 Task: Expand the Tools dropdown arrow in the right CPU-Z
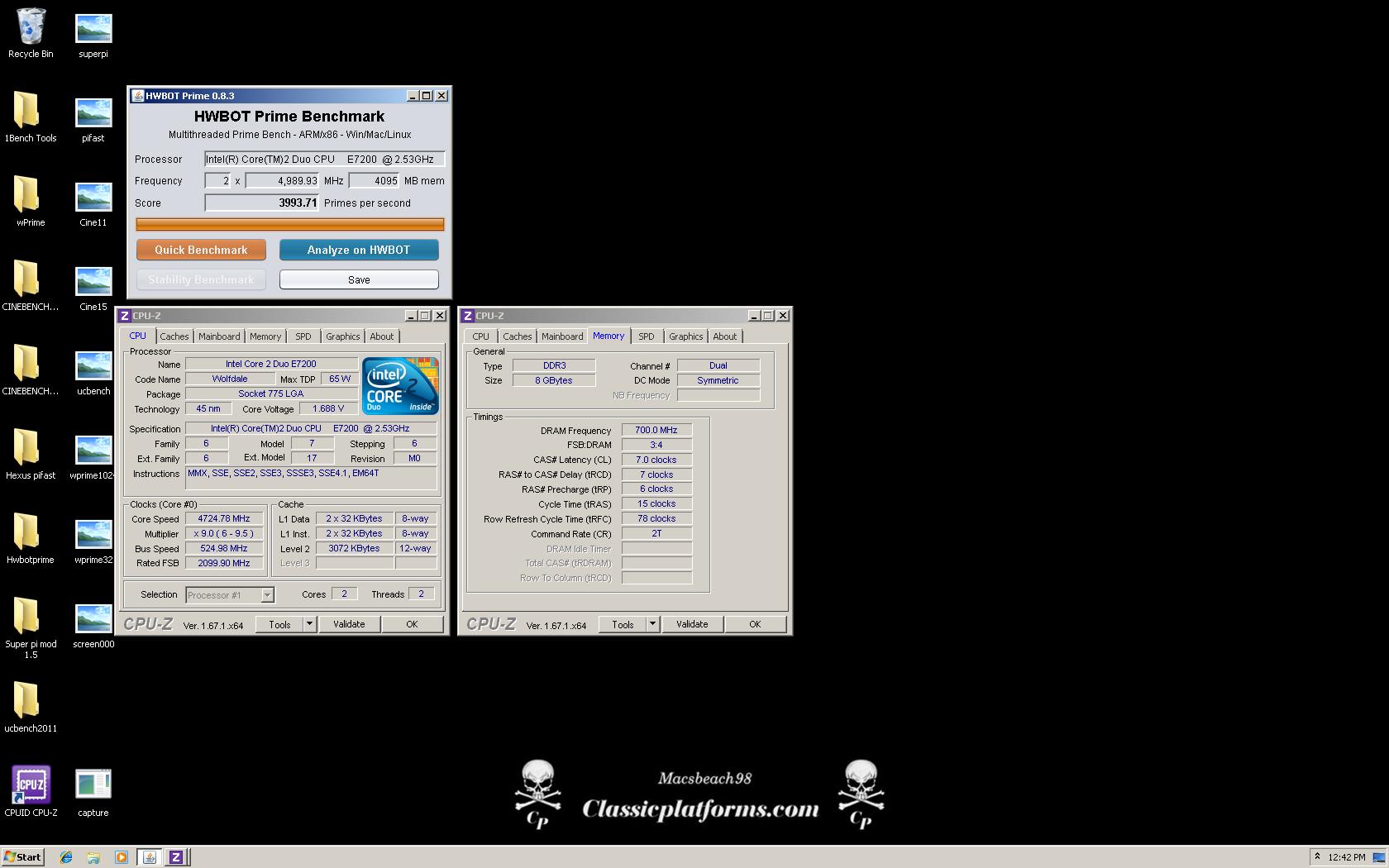[653, 624]
